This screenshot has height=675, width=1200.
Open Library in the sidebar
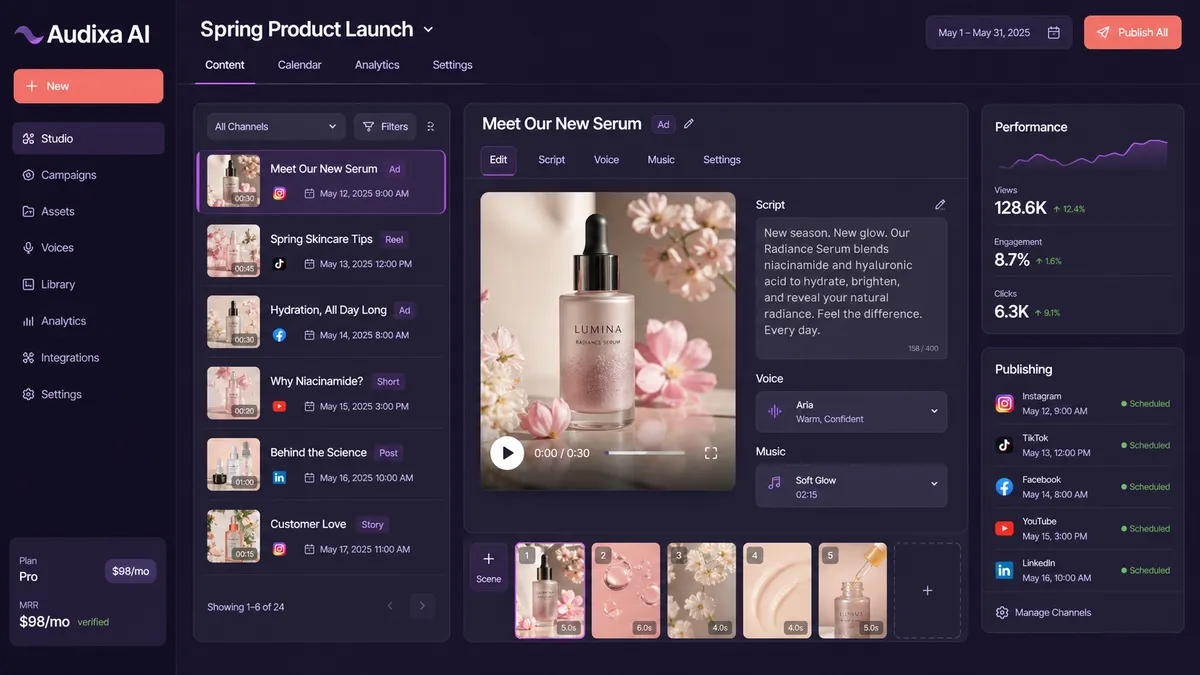tap(88, 285)
